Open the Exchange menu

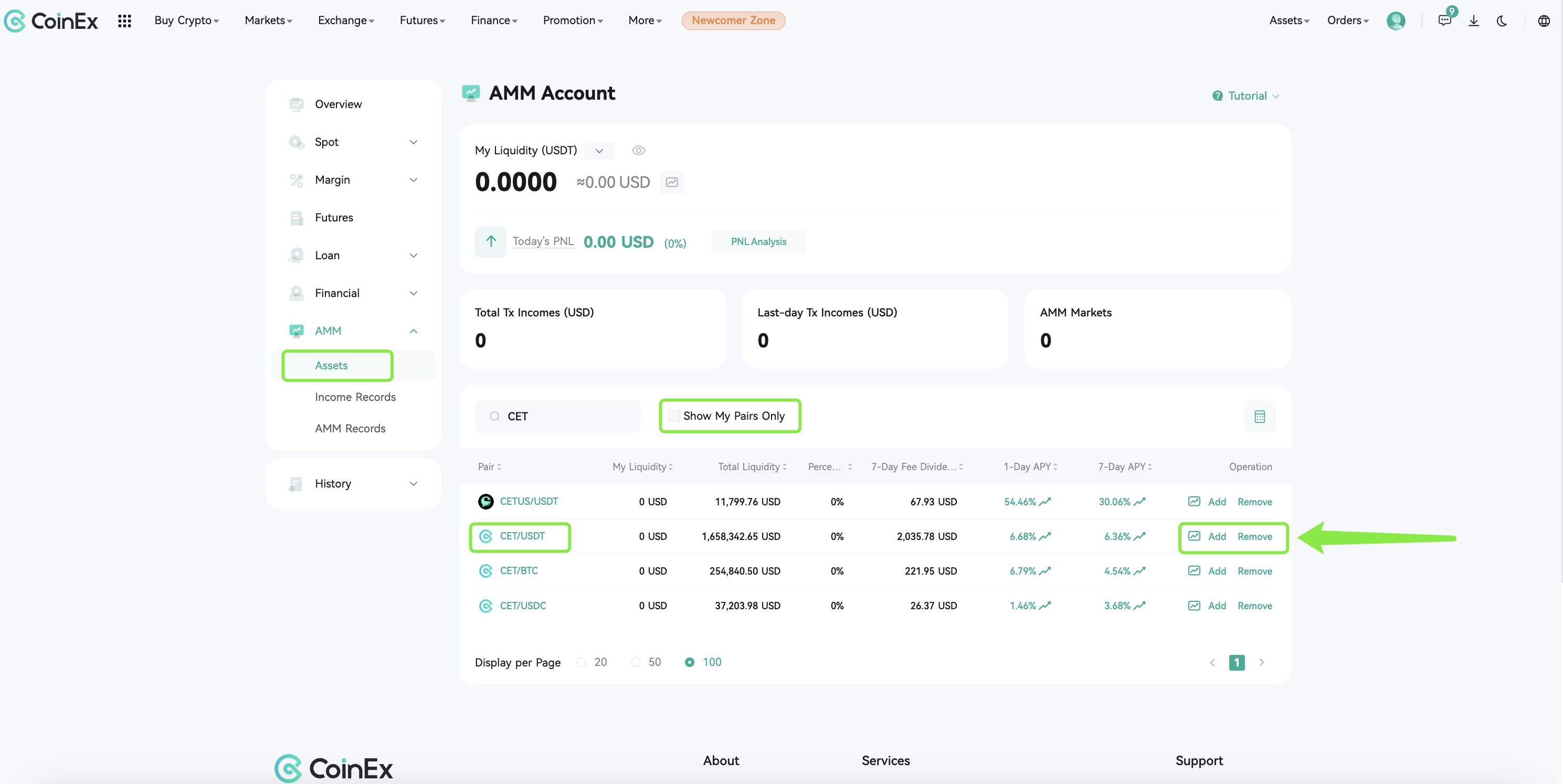click(346, 20)
